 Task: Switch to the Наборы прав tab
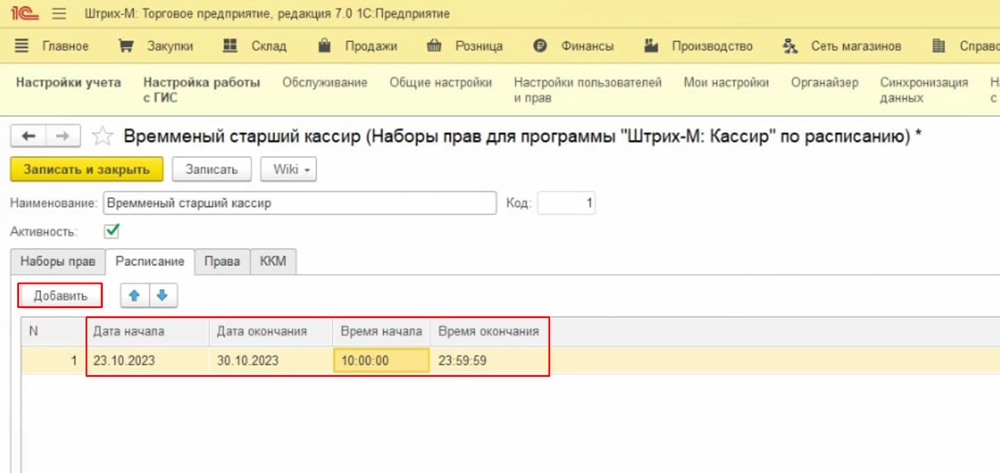click(58, 261)
